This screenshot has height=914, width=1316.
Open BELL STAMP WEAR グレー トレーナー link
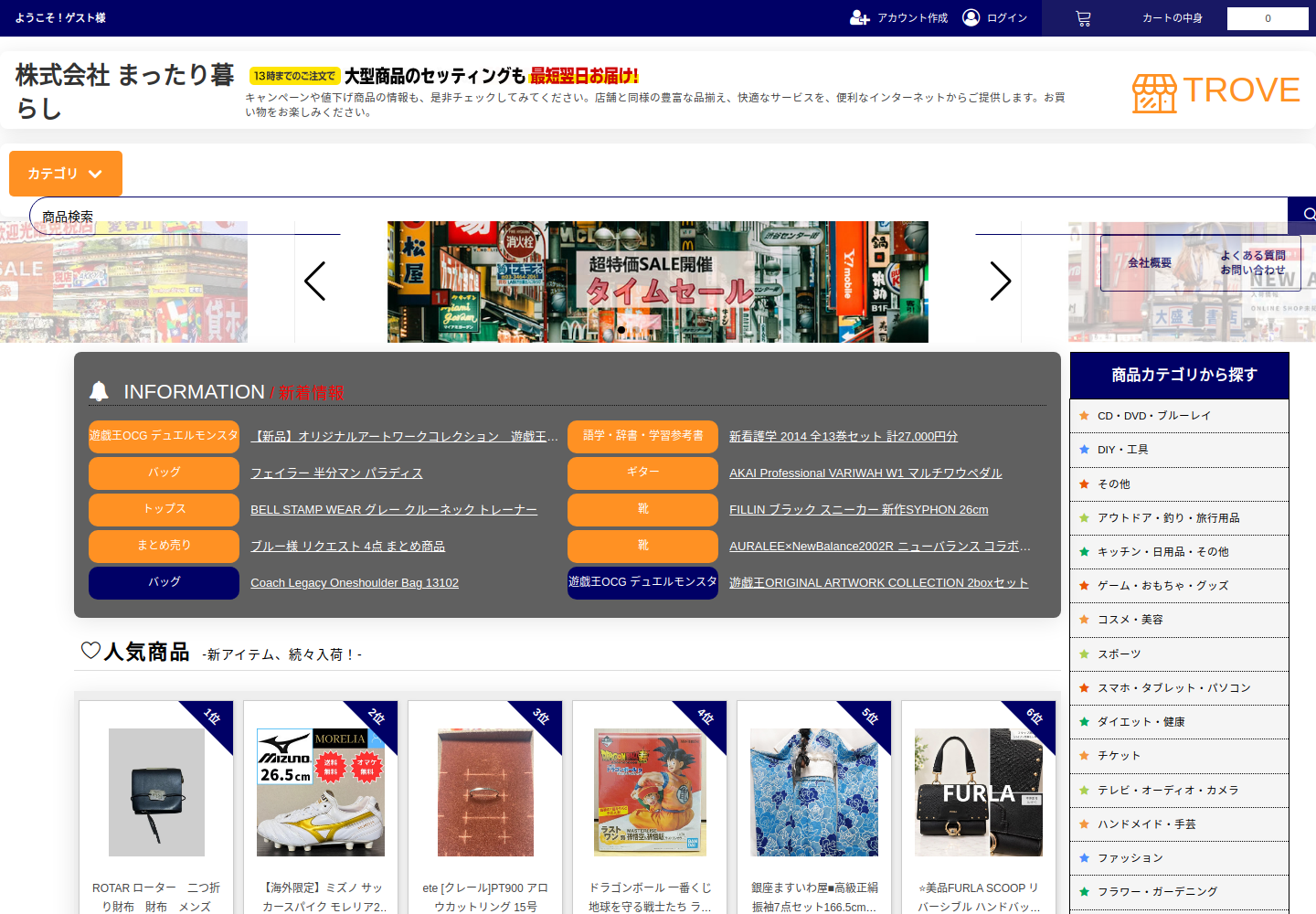tap(394, 510)
